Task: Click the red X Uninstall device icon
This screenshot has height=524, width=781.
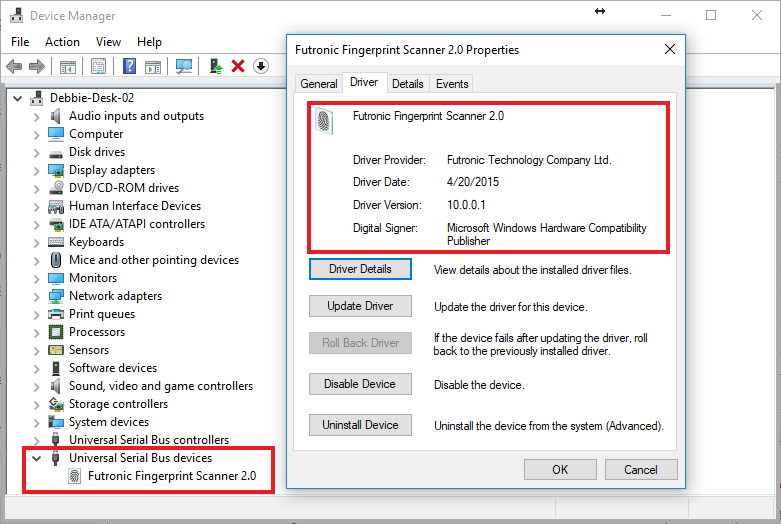Action: coord(238,66)
